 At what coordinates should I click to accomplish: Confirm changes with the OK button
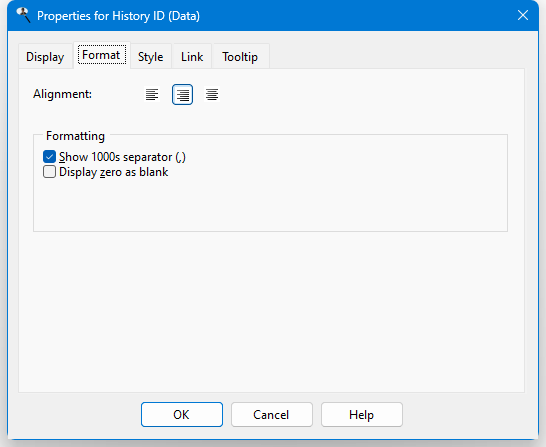182,414
